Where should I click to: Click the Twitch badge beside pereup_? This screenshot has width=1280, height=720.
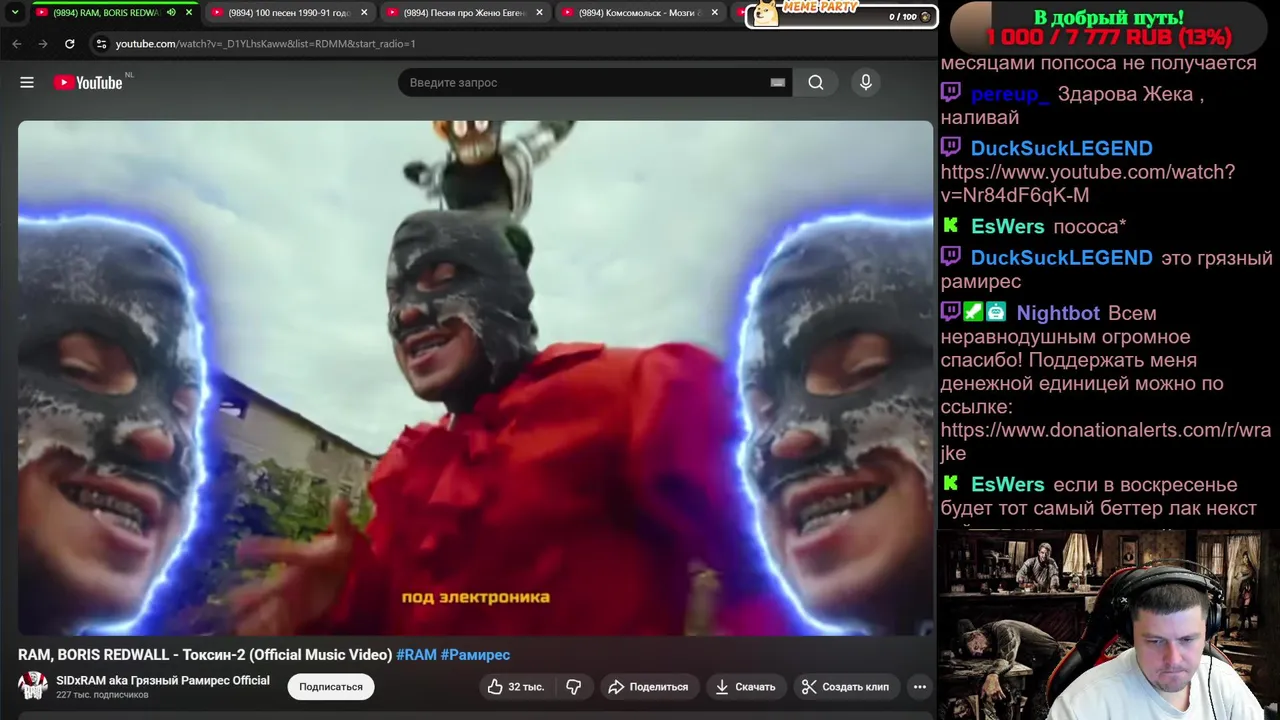[951, 92]
